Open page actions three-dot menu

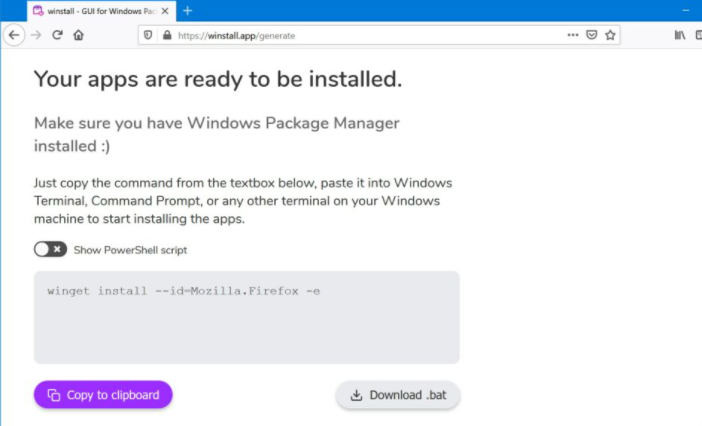coord(573,35)
